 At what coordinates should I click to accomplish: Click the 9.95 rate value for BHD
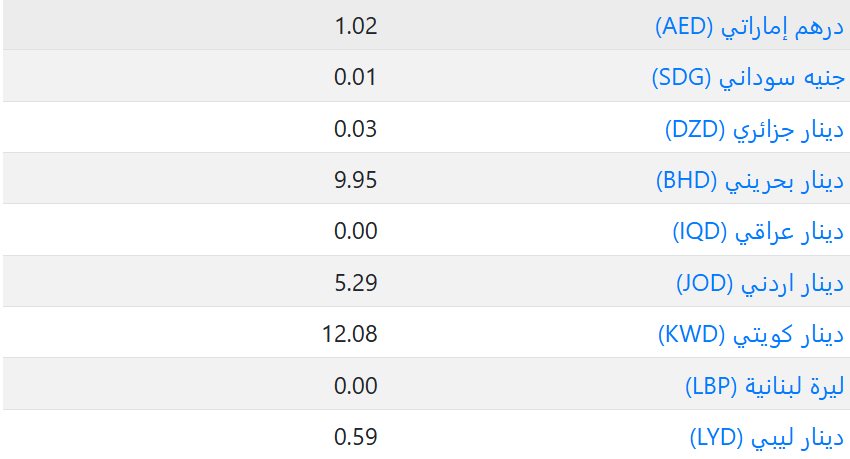355,180
